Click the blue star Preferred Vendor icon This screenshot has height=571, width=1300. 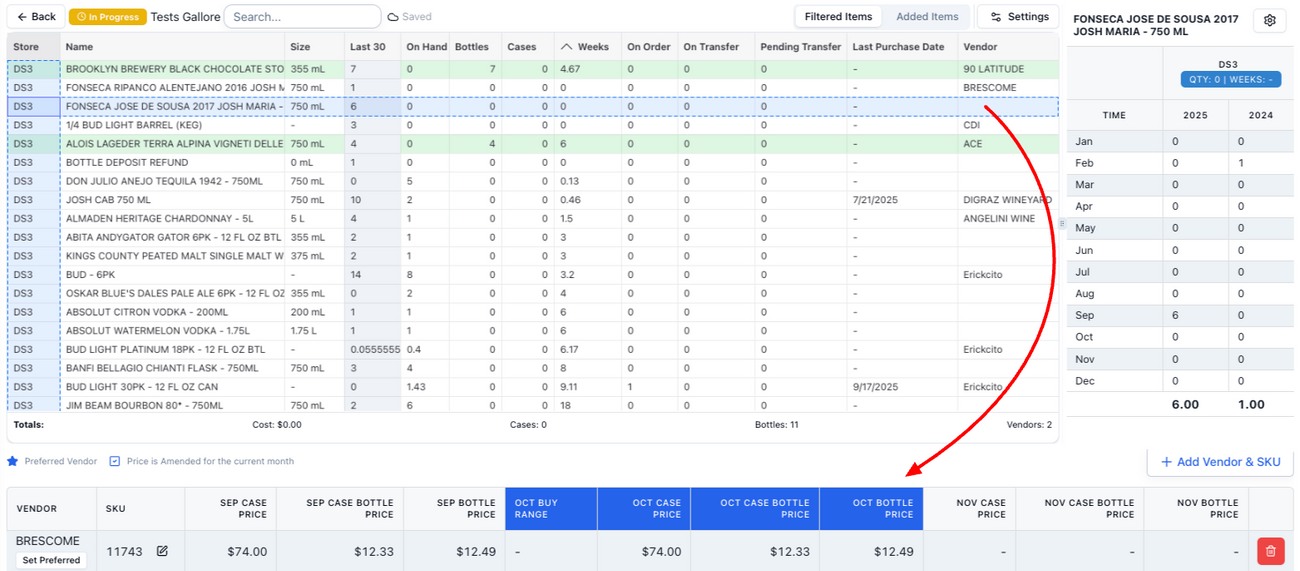(x=13, y=461)
